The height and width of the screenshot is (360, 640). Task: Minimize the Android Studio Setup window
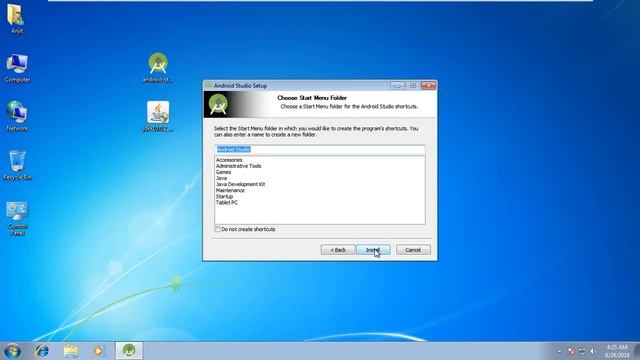point(397,85)
